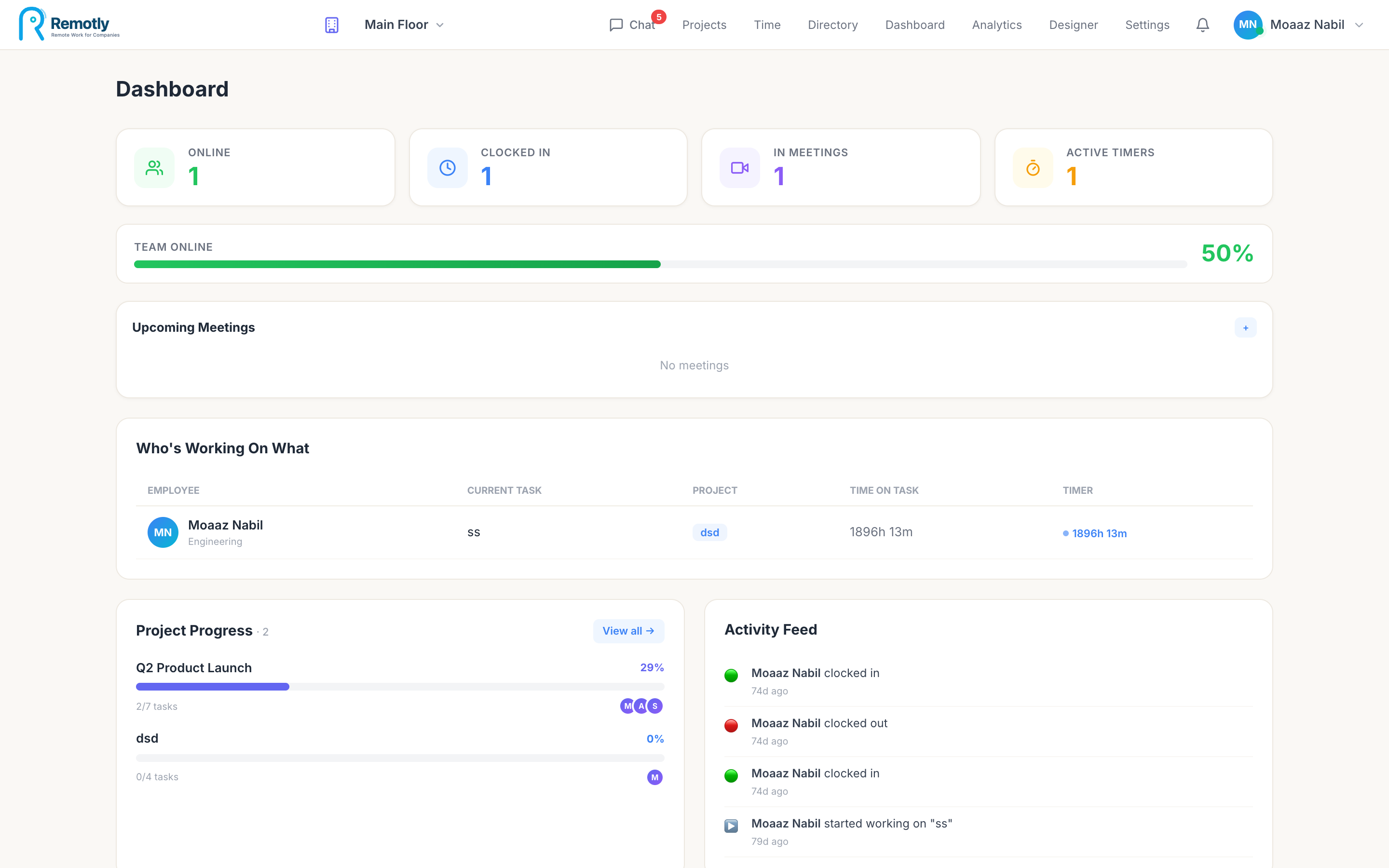Click the Team Online progress bar
Viewport: 1389px width, 868px height.
(660, 264)
